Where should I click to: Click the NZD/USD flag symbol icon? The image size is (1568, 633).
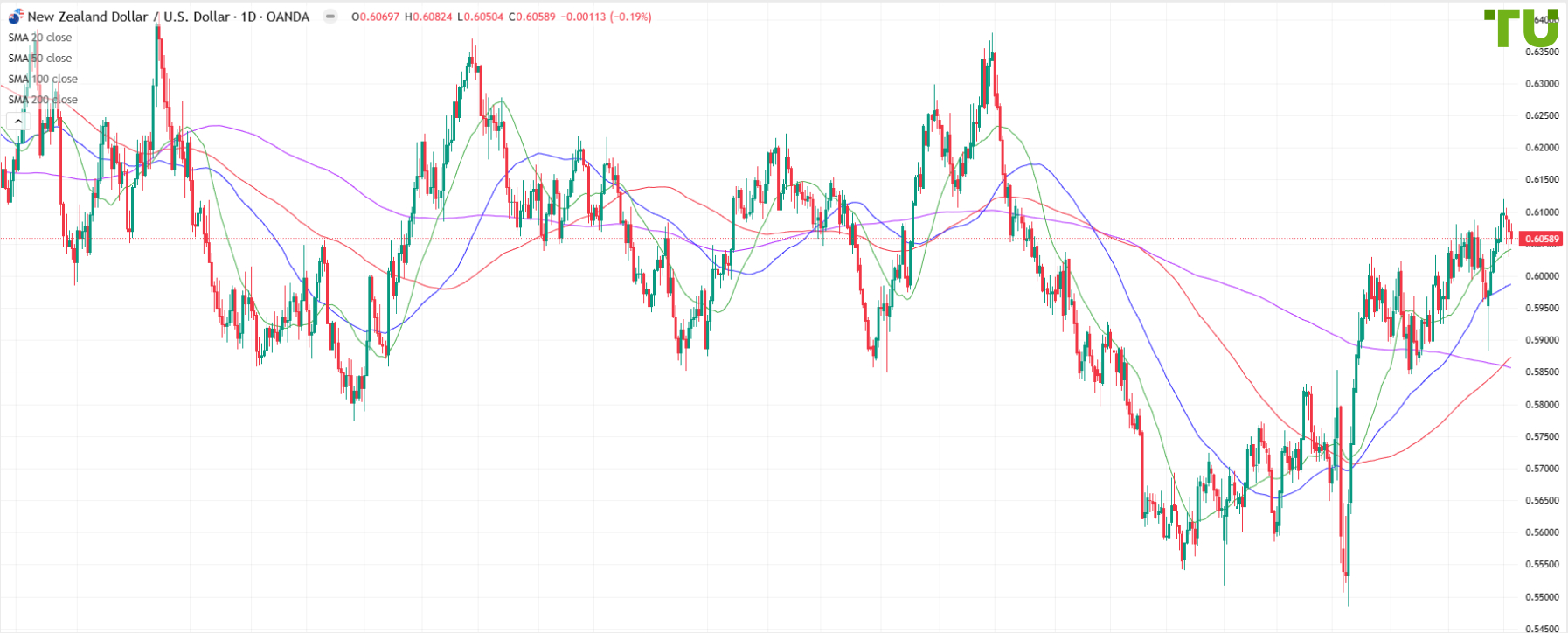point(16,16)
